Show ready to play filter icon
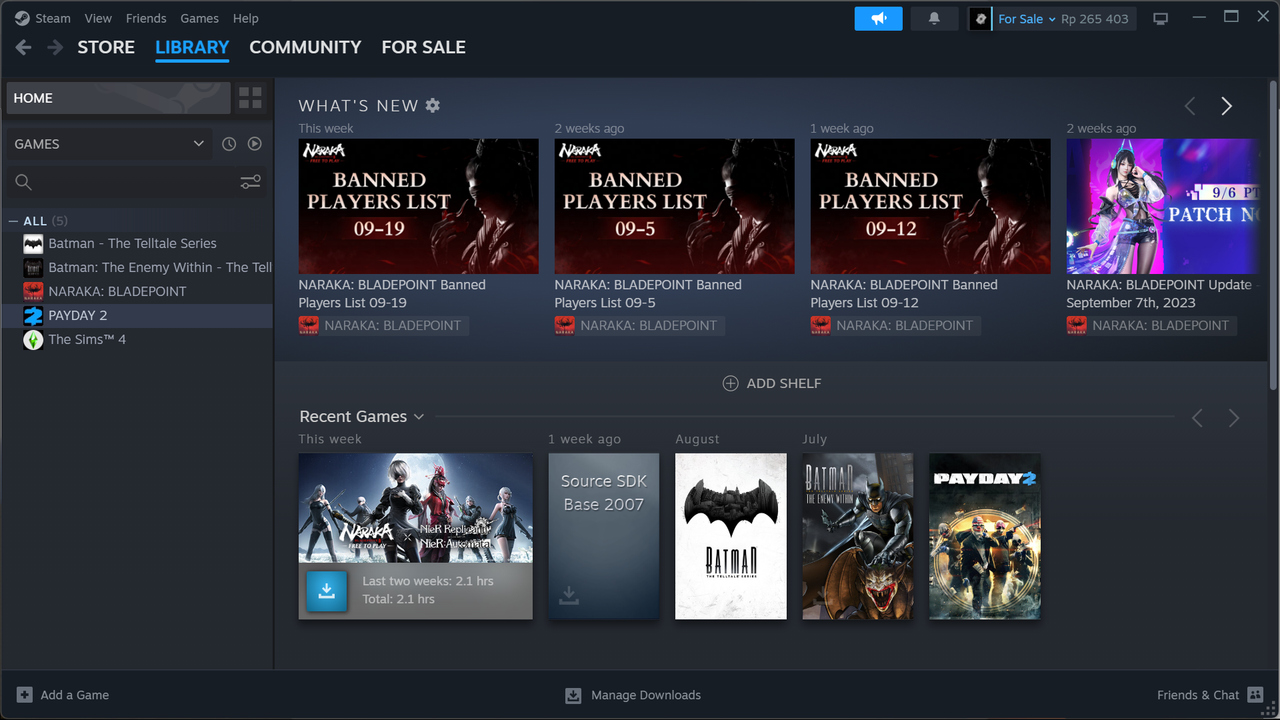1280x720 pixels. pyautogui.click(x=255, y=144)
